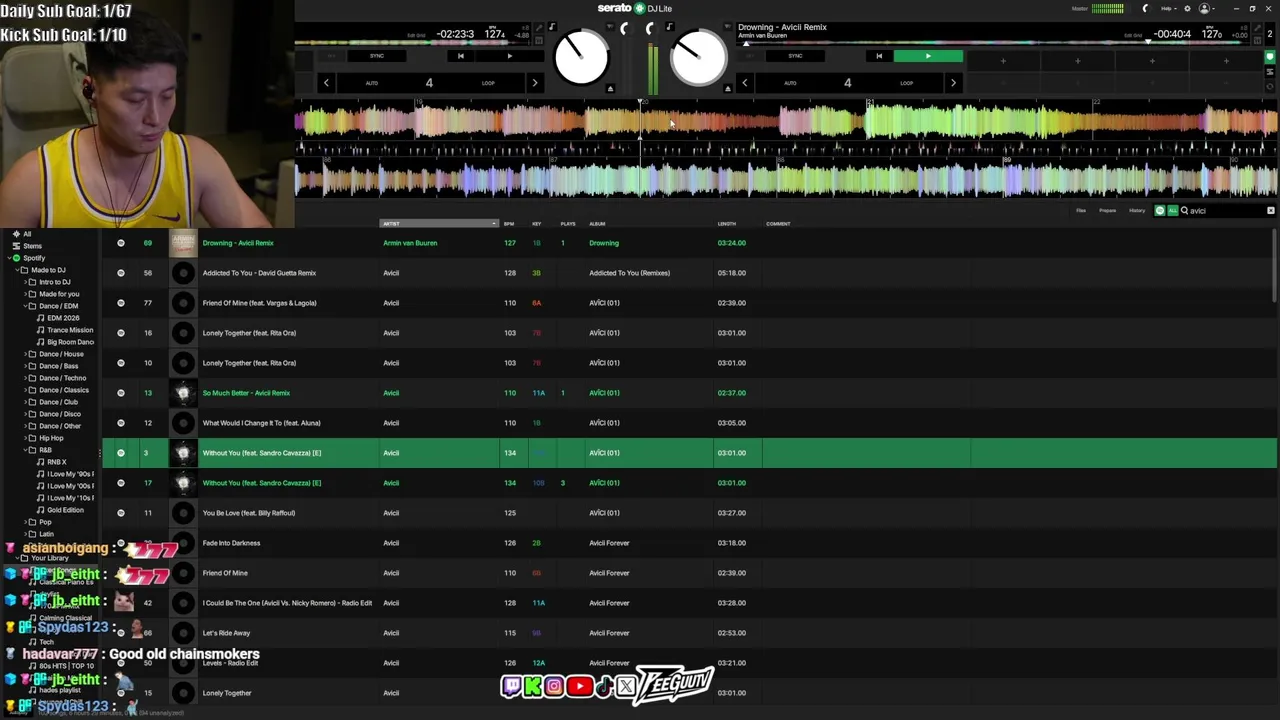Toggle LOOP on the left deck

[x=488, y=83]
